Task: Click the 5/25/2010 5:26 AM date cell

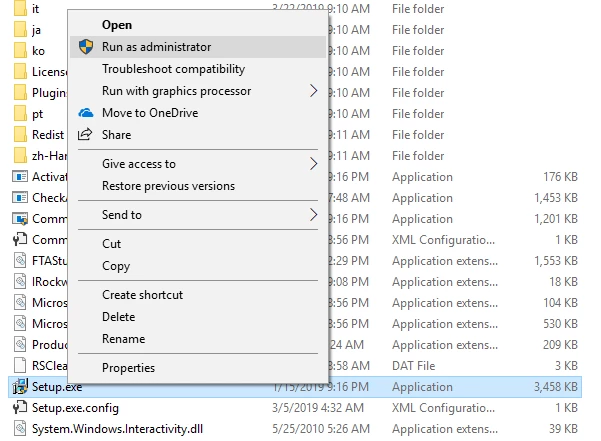Action: click(x=321, y=429)
